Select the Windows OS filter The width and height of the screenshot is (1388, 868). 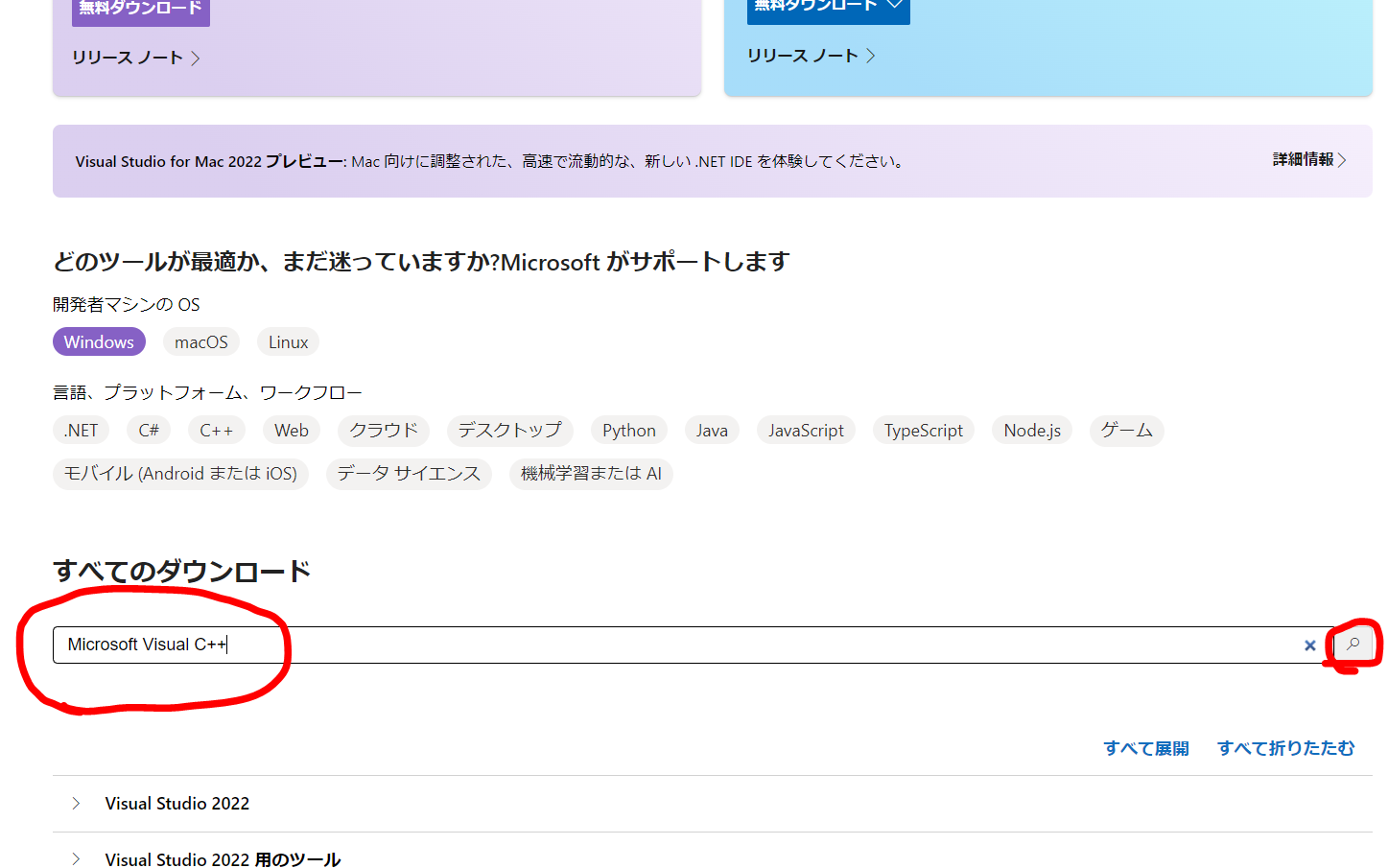point(99,342)
